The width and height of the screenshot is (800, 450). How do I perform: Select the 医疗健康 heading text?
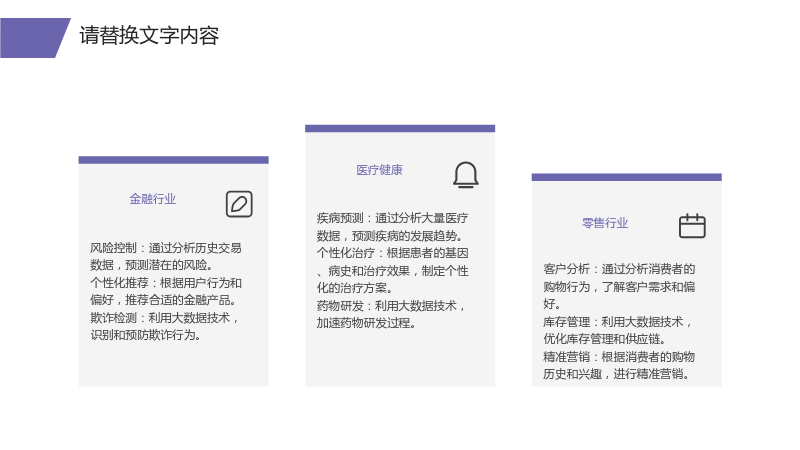379,170
